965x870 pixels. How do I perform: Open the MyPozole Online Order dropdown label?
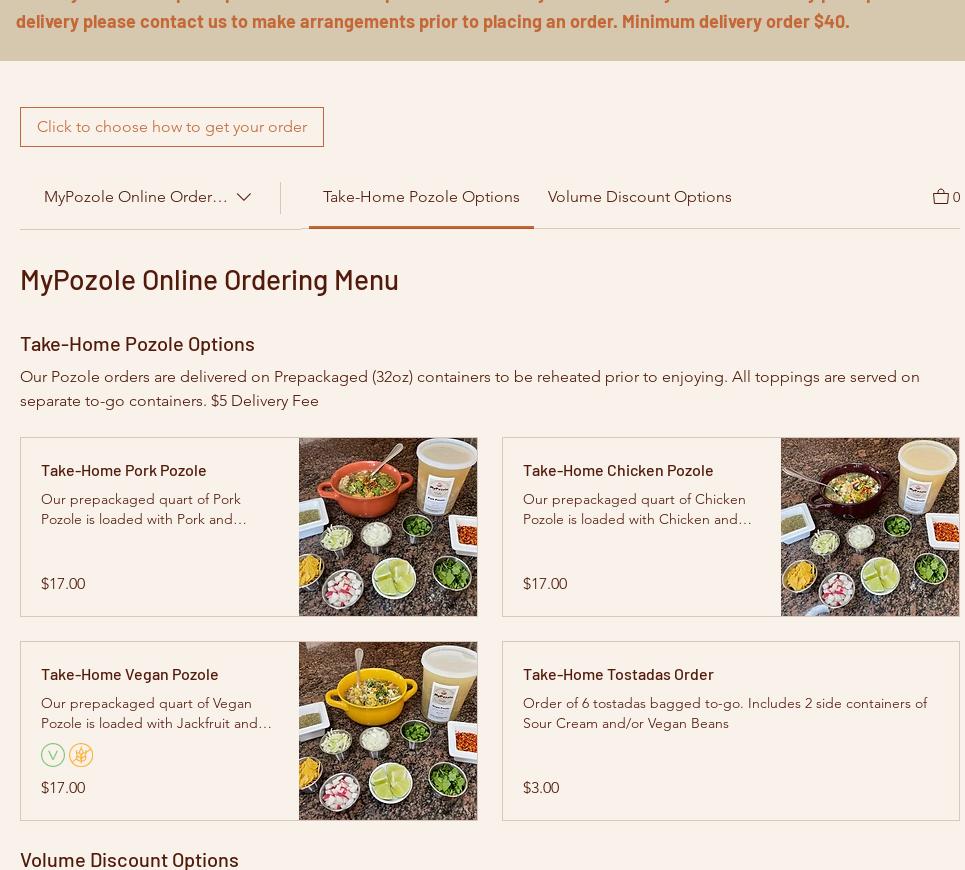[x=135, y=197]
